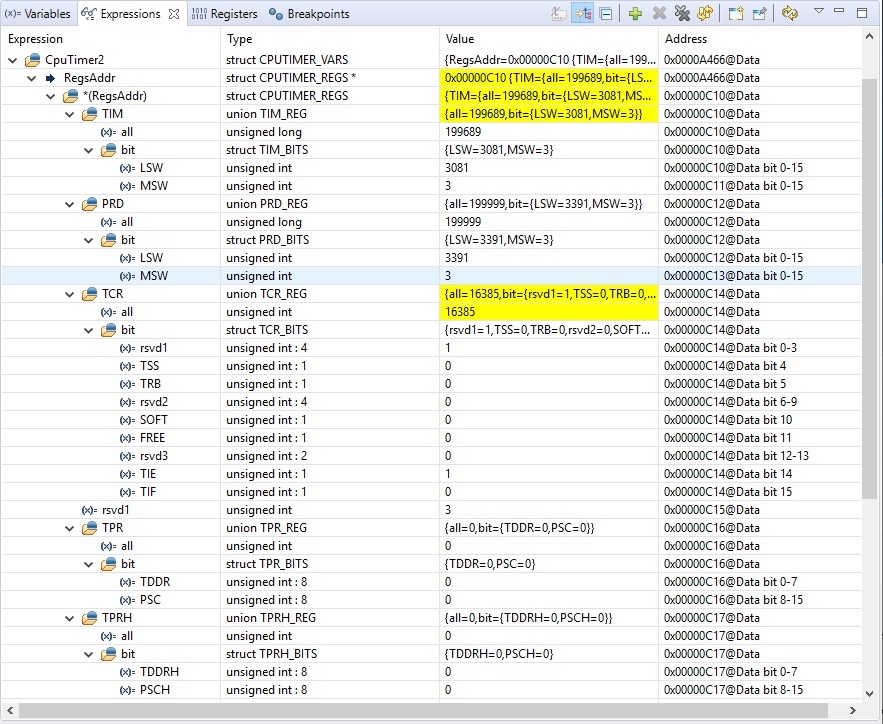
Task: Collapse the bit struct under TPRH
Action: click(89, 654)
